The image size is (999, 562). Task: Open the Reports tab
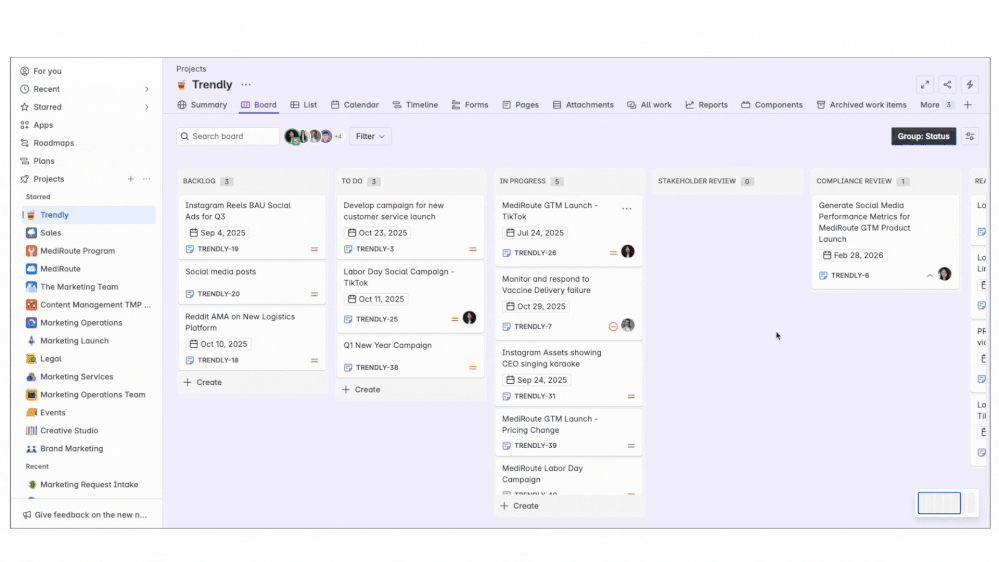tap(707, 105)
